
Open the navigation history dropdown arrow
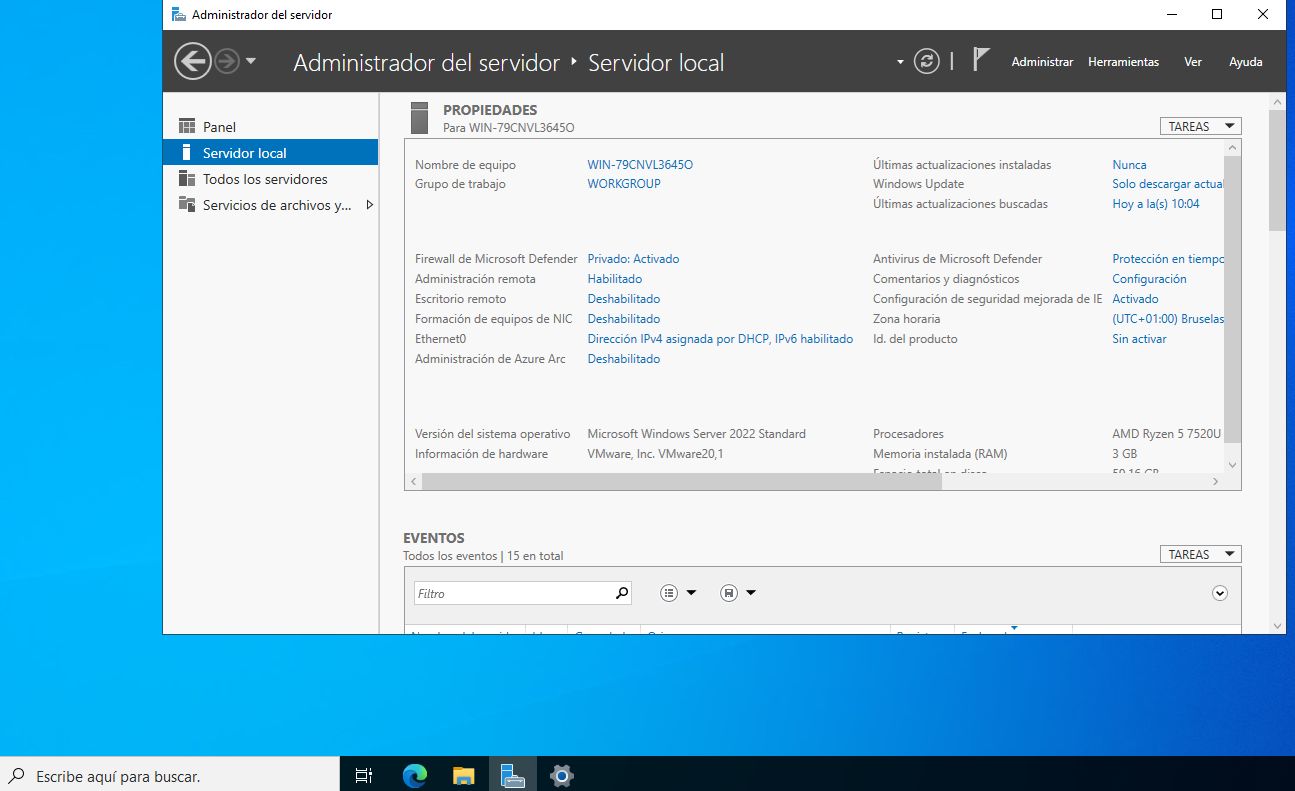pos(251,61)
